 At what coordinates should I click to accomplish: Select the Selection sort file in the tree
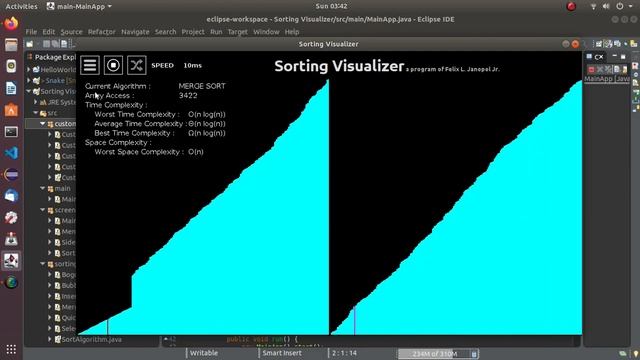pos(65,329)
